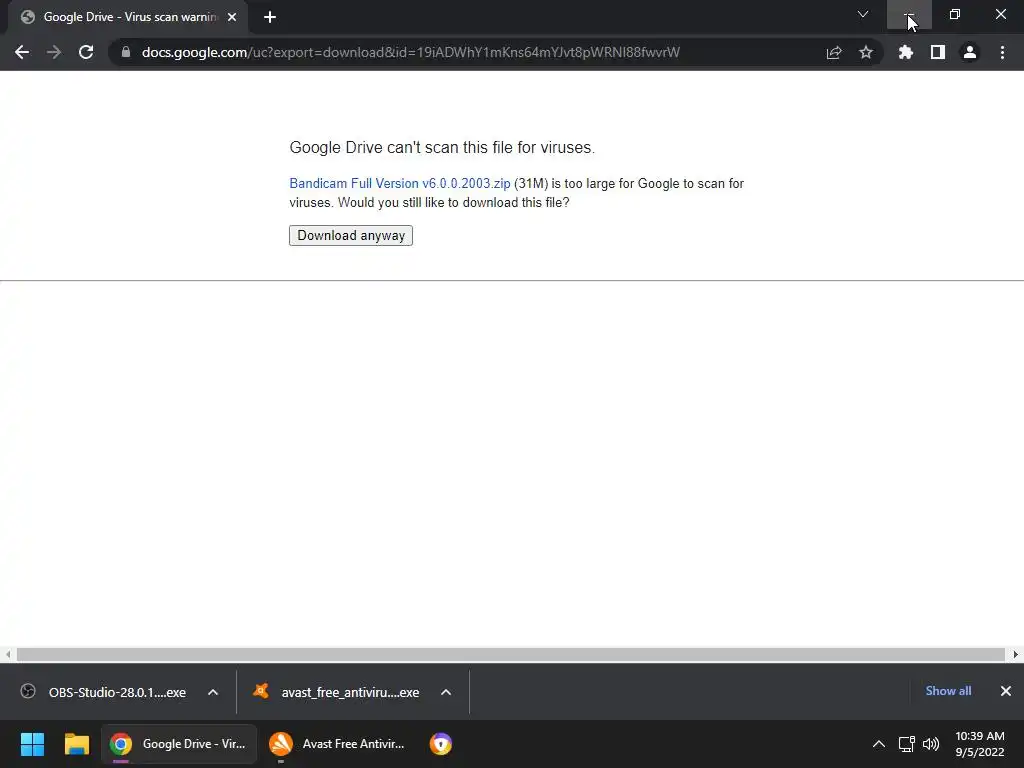This screenshot has width=1024, height=768.
Task: Click the address bar URL
Action: click(411, 52)
